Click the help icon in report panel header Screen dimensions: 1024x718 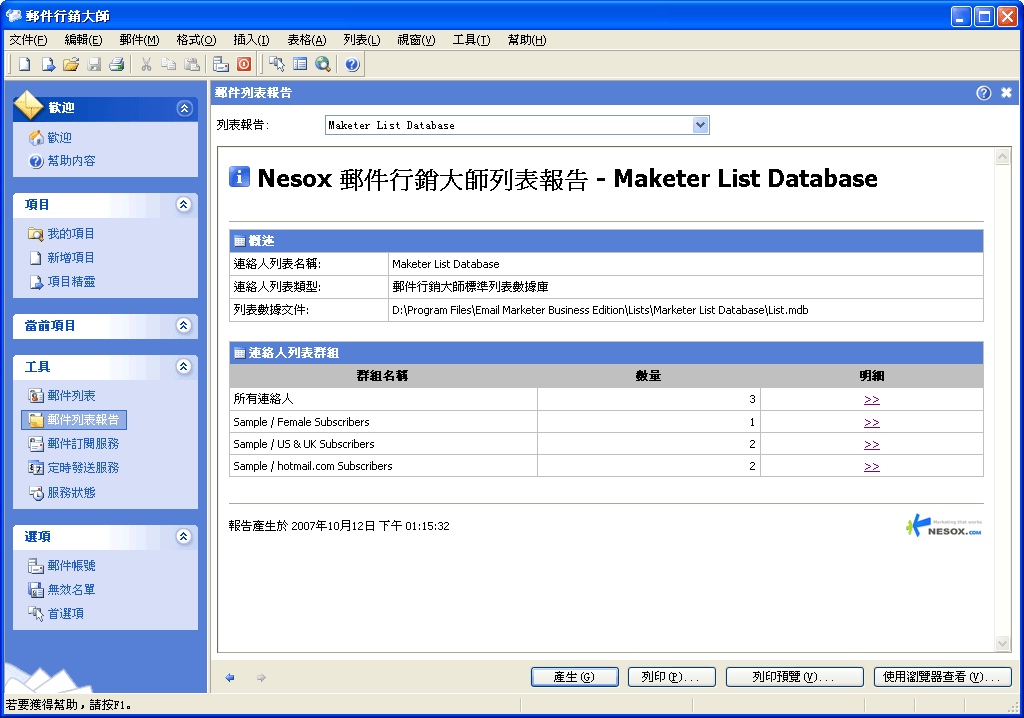tap(984, 93)
